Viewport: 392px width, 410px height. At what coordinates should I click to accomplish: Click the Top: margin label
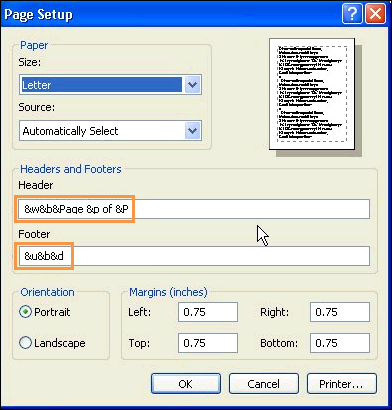pyautogui.click(x=139, y=343)
